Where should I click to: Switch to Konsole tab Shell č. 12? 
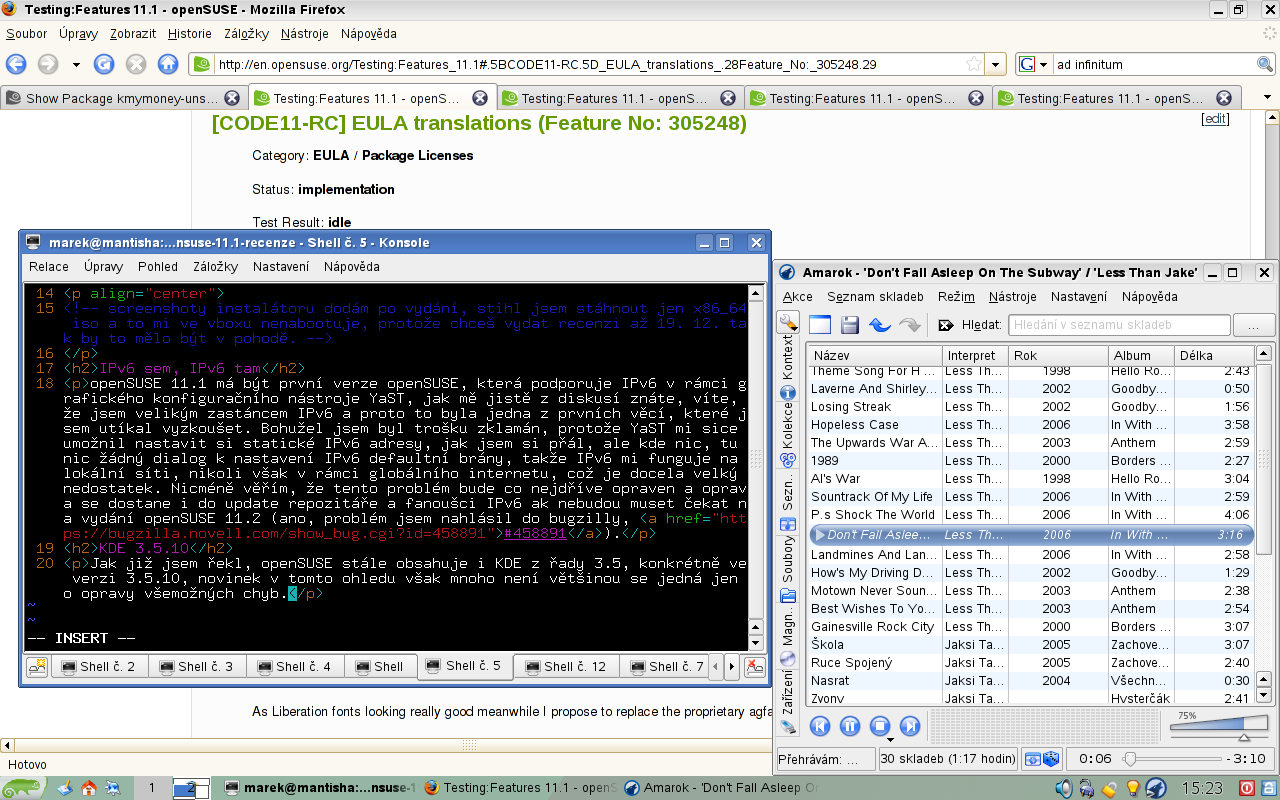pyautogui.click(x=565, y=666)
